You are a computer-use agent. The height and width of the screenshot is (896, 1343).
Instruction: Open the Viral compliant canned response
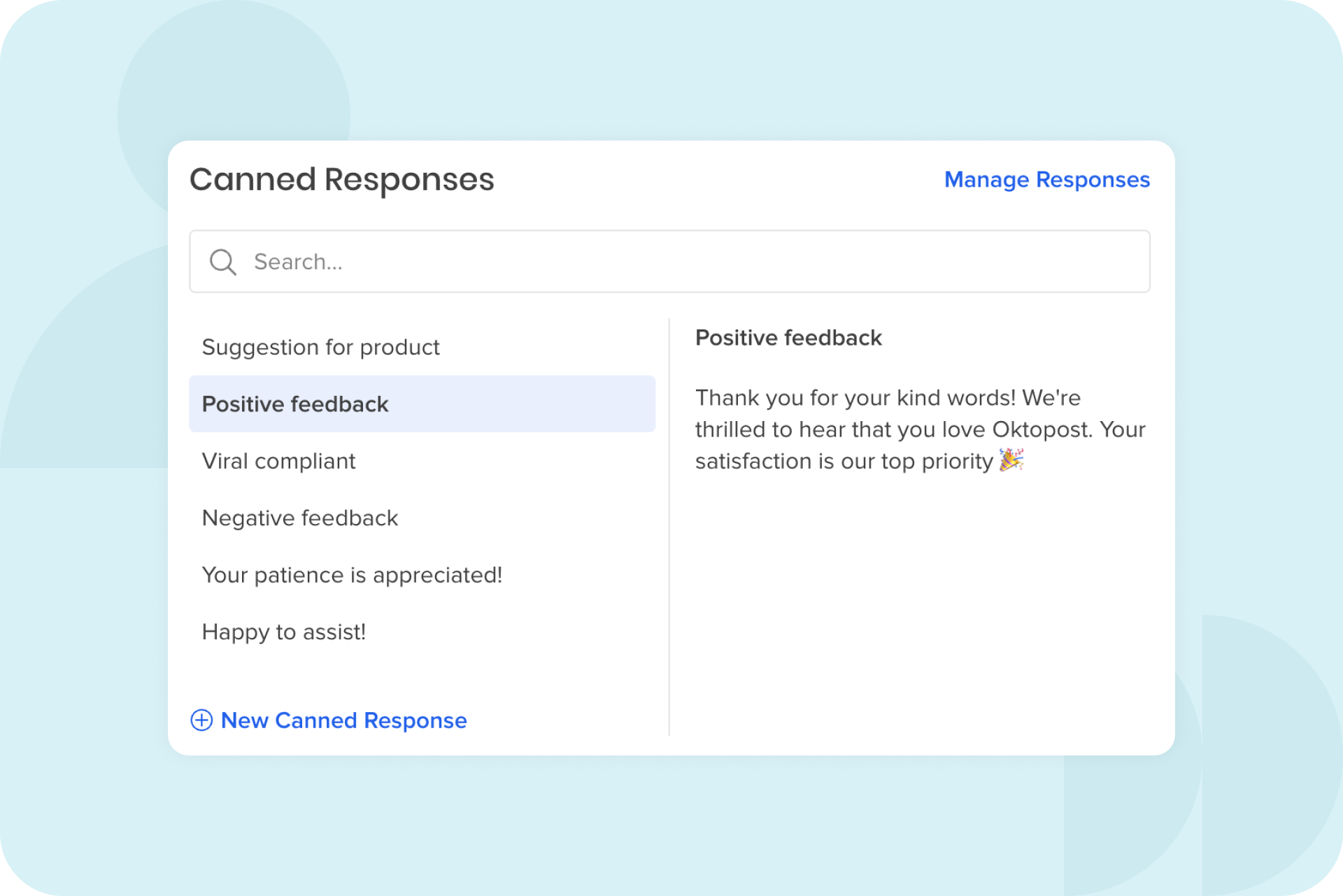tap(278, 460)
